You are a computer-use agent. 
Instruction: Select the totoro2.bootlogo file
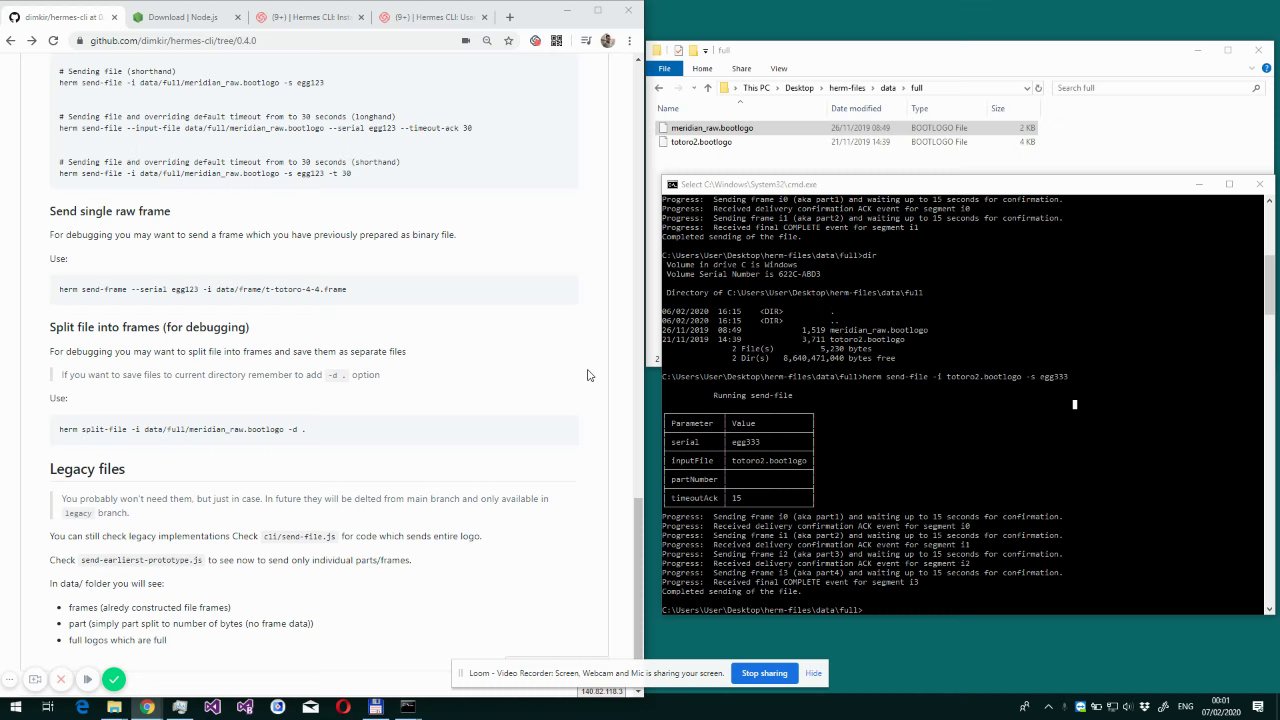pos(701,142)
